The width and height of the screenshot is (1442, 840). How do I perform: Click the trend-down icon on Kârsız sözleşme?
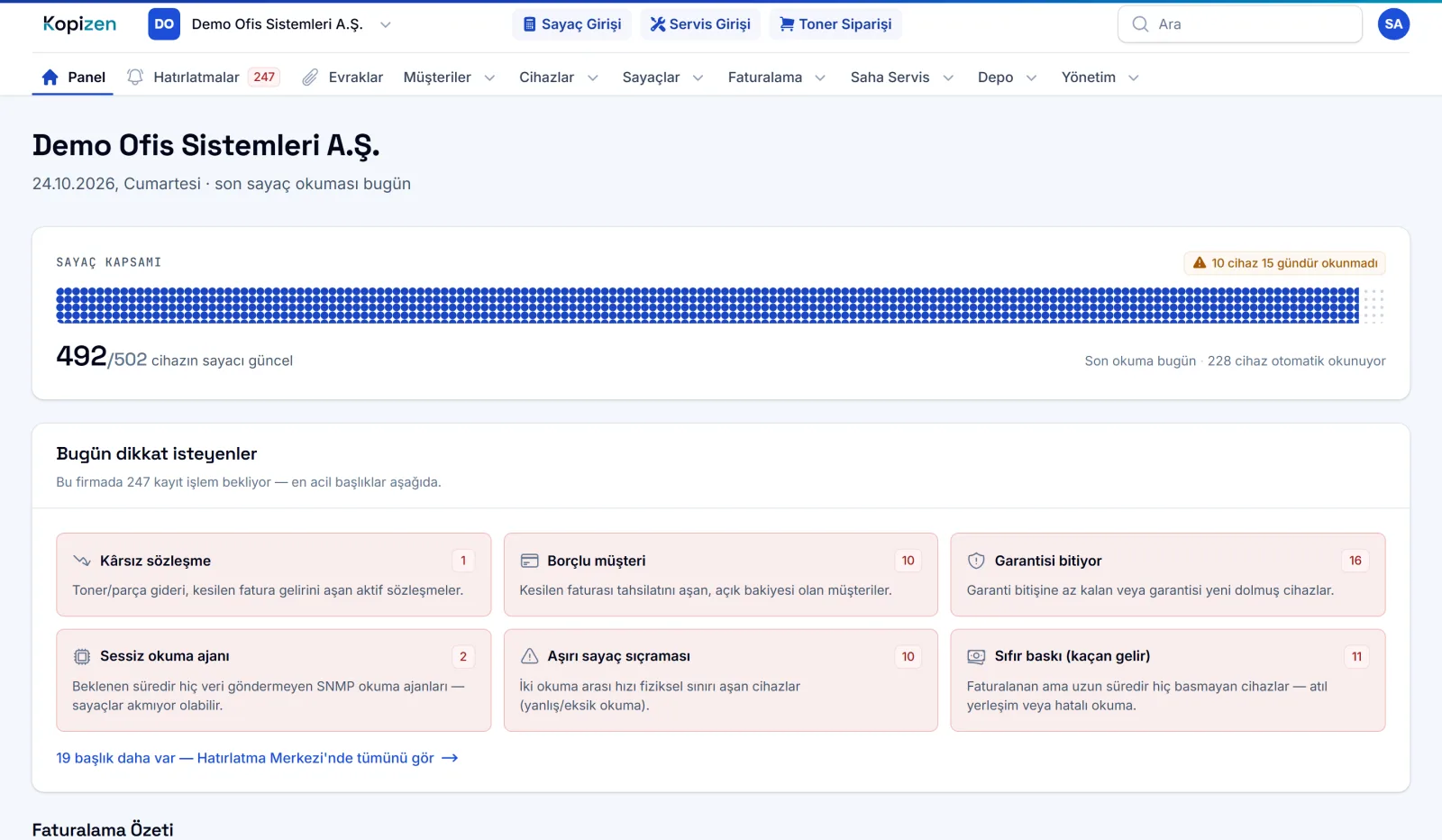click(x=82, y=561)
